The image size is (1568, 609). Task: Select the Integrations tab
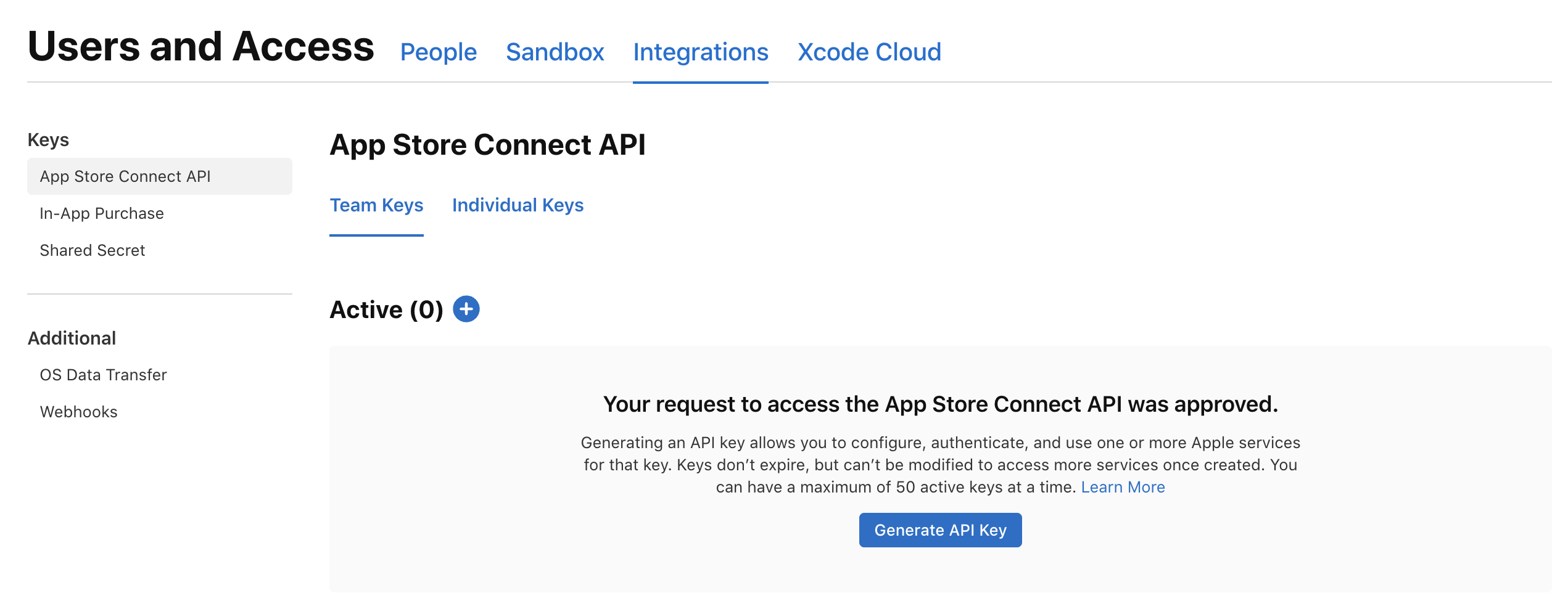tap(701, 52)
